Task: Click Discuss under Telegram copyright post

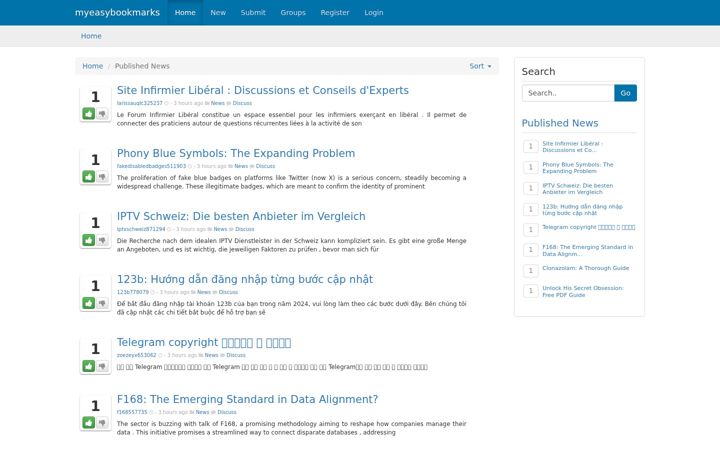Action: coord(236,355)
